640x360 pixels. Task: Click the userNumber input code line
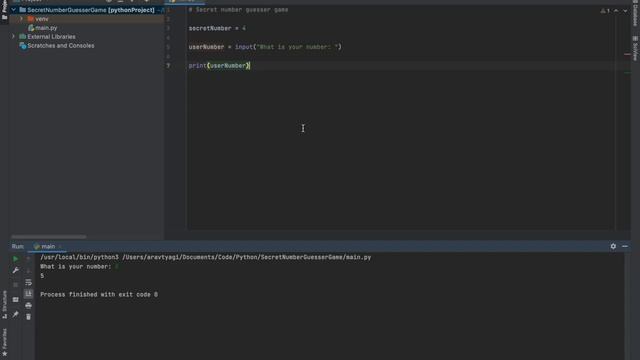tap(265, 47)
